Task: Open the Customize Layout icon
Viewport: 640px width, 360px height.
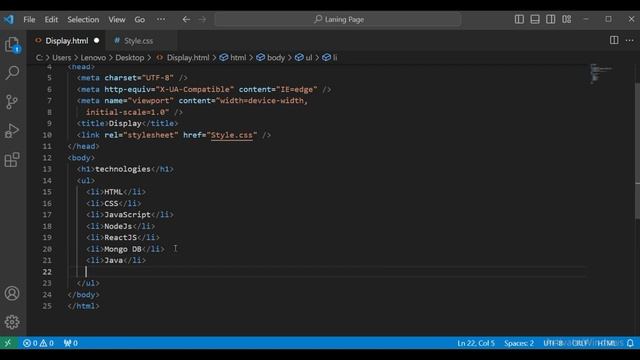Action: 567,19
